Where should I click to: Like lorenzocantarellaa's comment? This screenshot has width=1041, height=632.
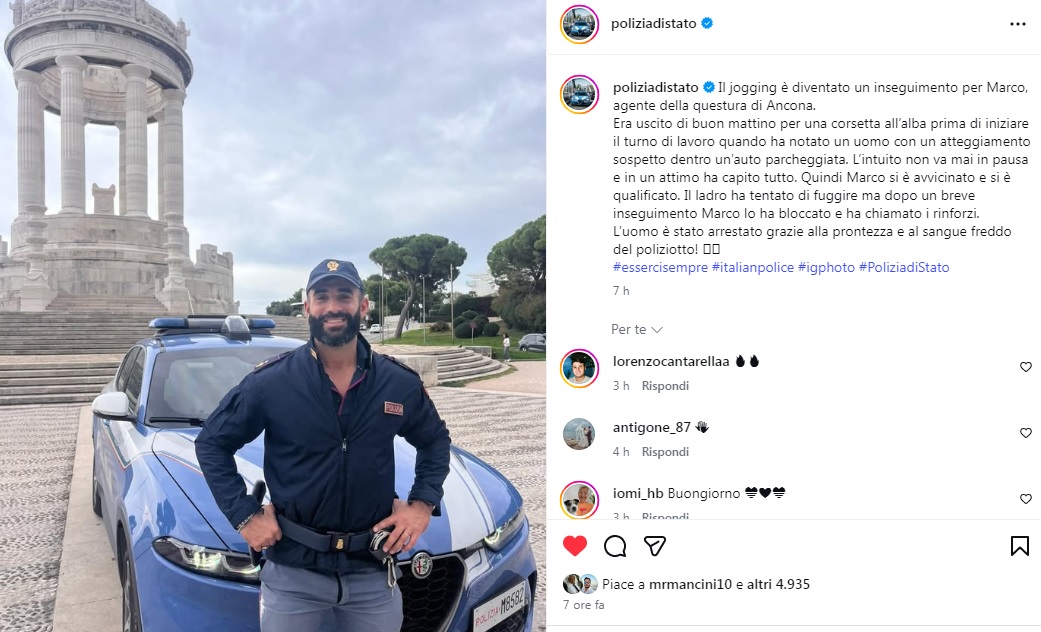pos(1025,367)
